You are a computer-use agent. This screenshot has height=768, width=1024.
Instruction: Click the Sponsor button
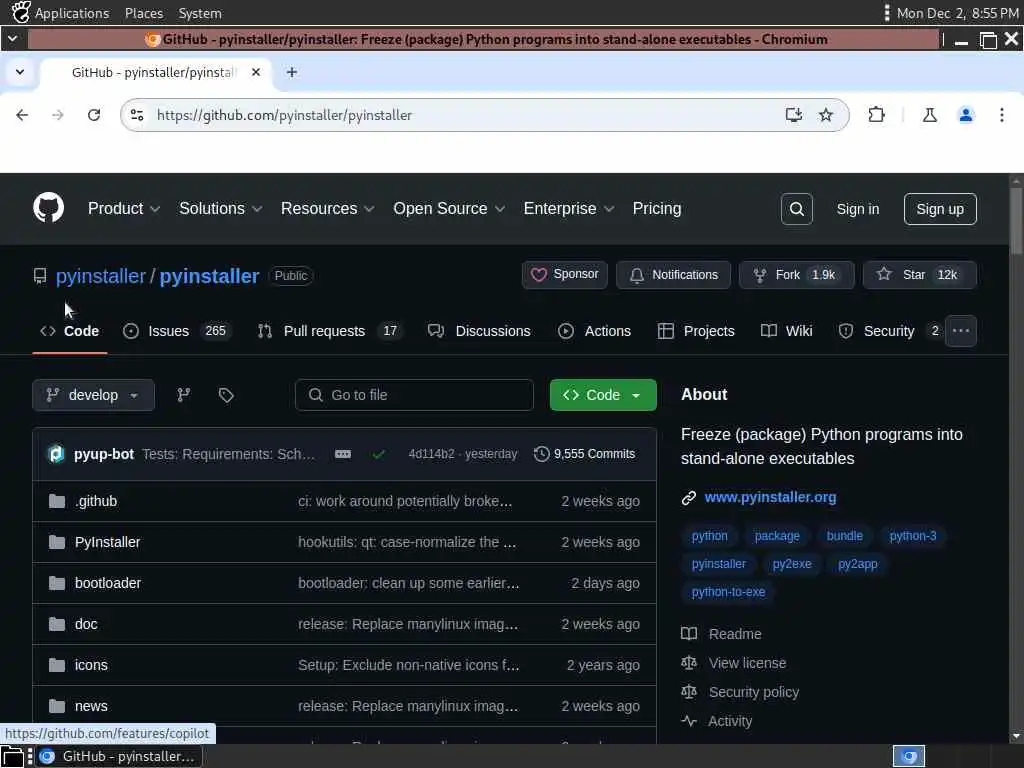click(564, 275)
